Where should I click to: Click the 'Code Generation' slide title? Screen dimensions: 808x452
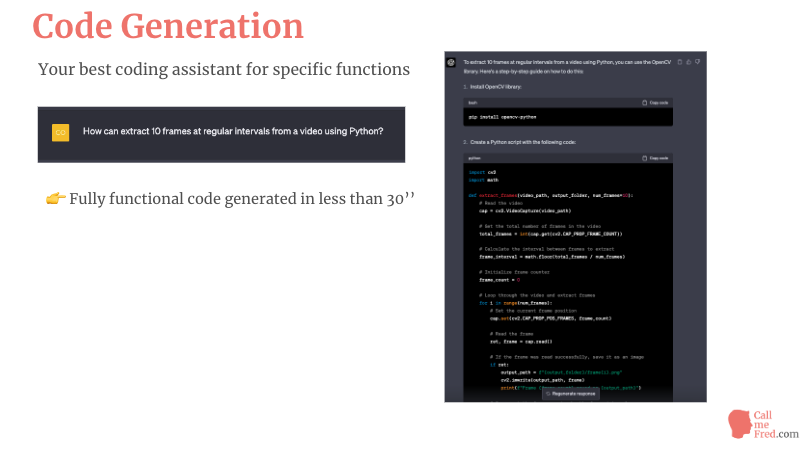pos(168,26)
